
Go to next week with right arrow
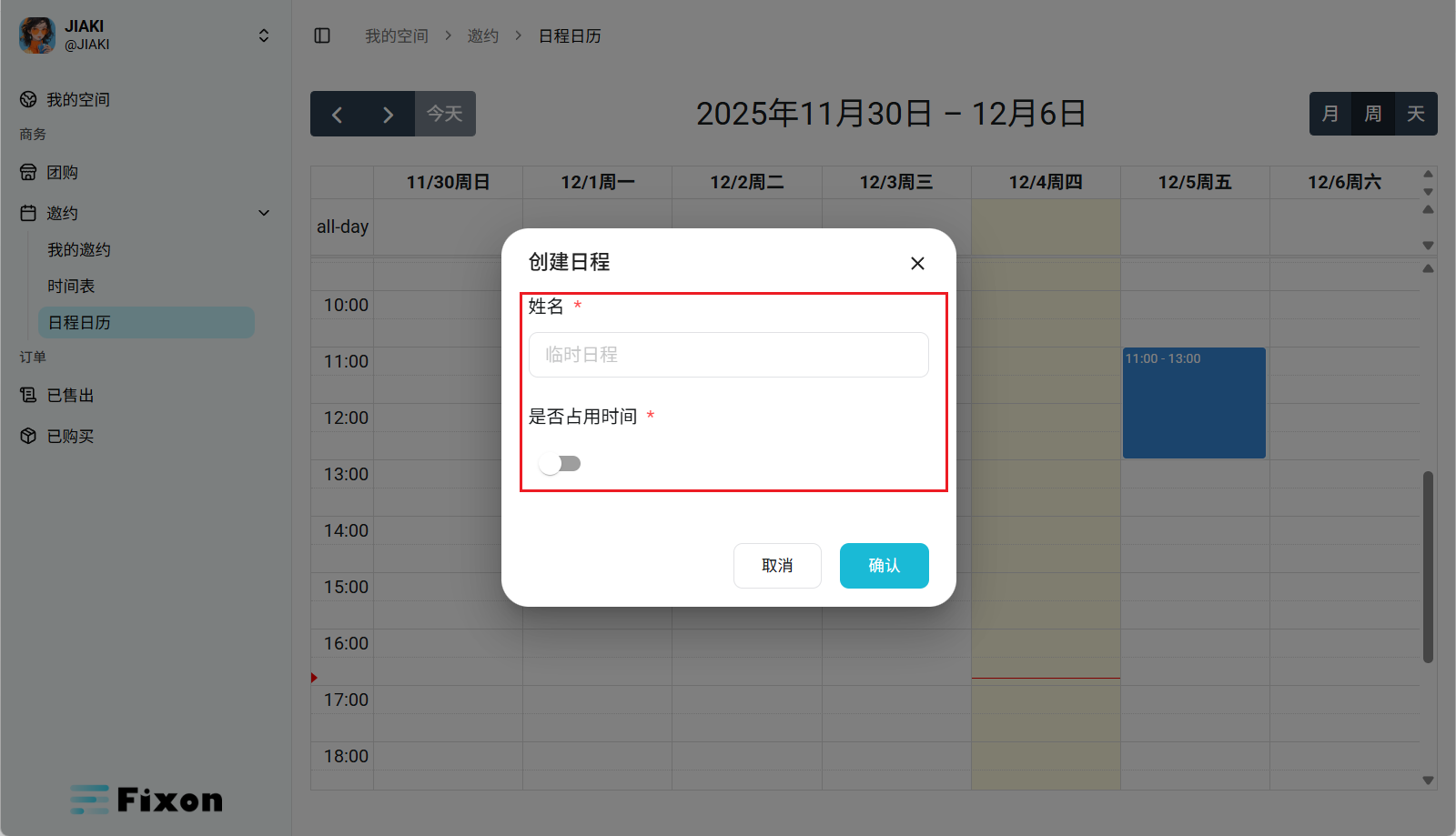tap(388, 115)
